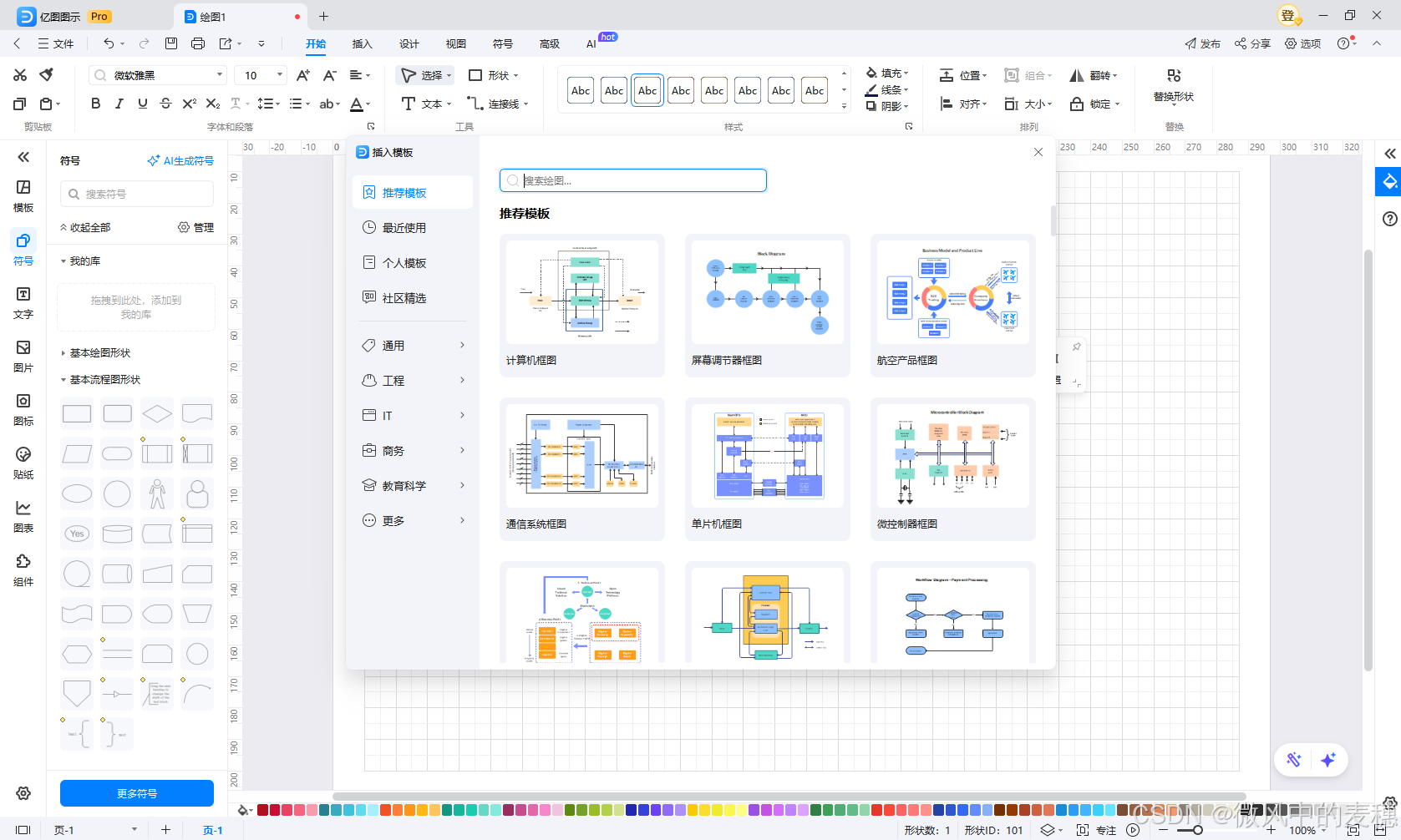1401x840 pixels.
Task: Click the 更多符号 button
Action: [x=136, y=792]
